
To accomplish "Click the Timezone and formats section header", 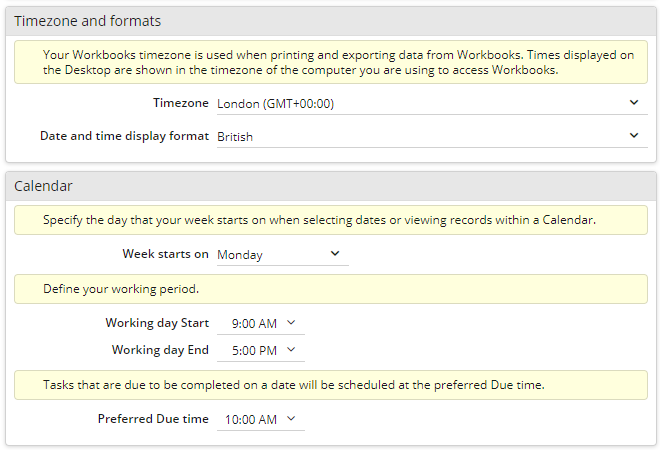I will tap(331, 21).
